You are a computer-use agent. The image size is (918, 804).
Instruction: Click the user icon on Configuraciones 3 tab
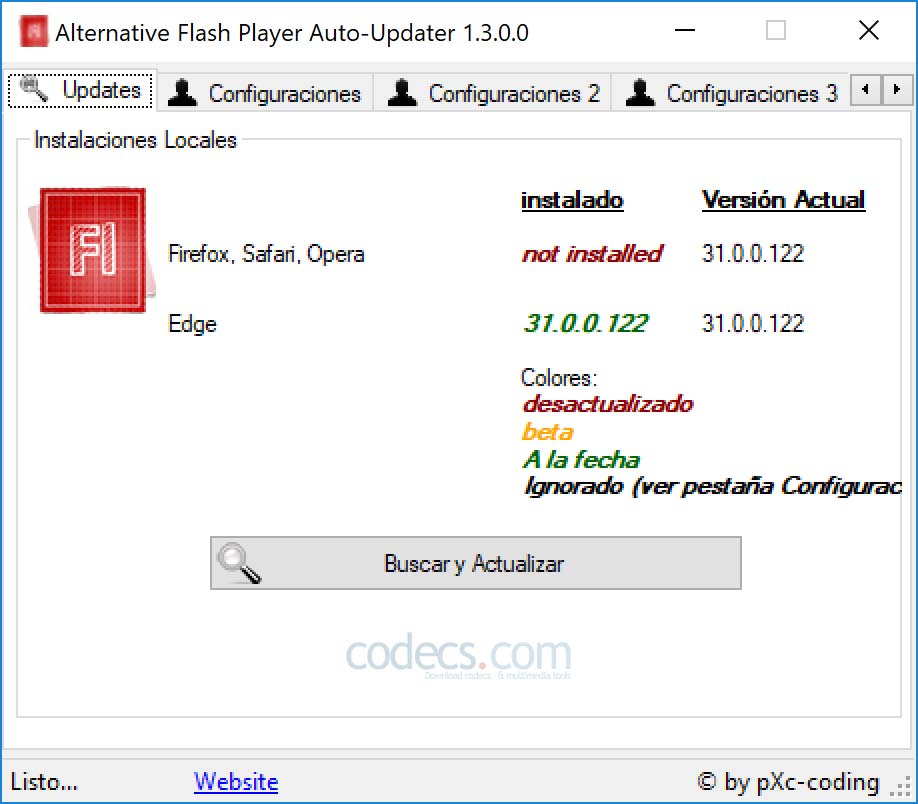point(640,93)
